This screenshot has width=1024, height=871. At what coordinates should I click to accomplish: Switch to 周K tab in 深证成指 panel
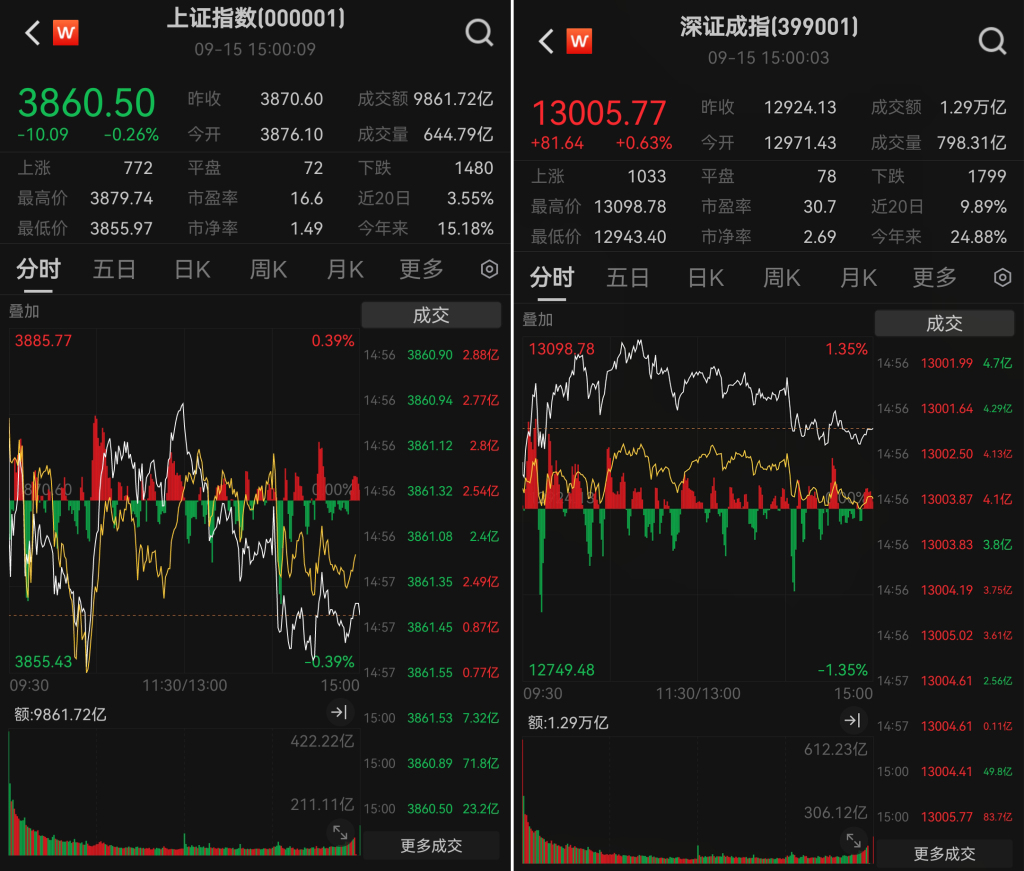coord(781,278)
